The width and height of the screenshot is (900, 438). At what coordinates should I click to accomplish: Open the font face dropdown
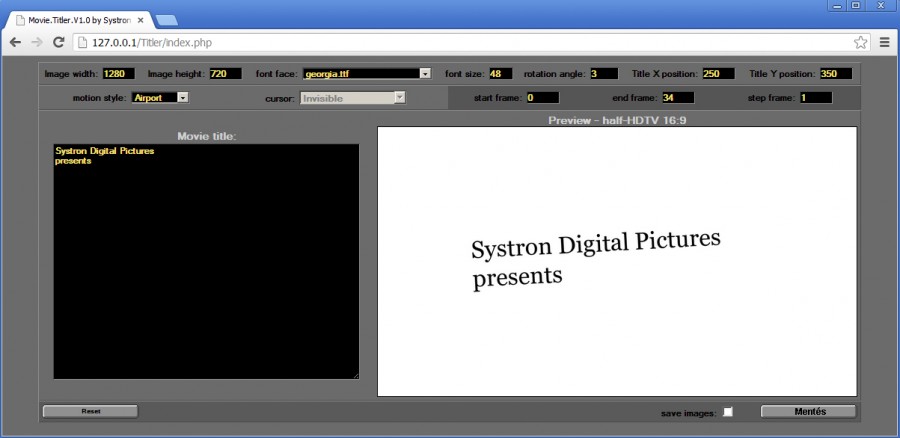367,73
